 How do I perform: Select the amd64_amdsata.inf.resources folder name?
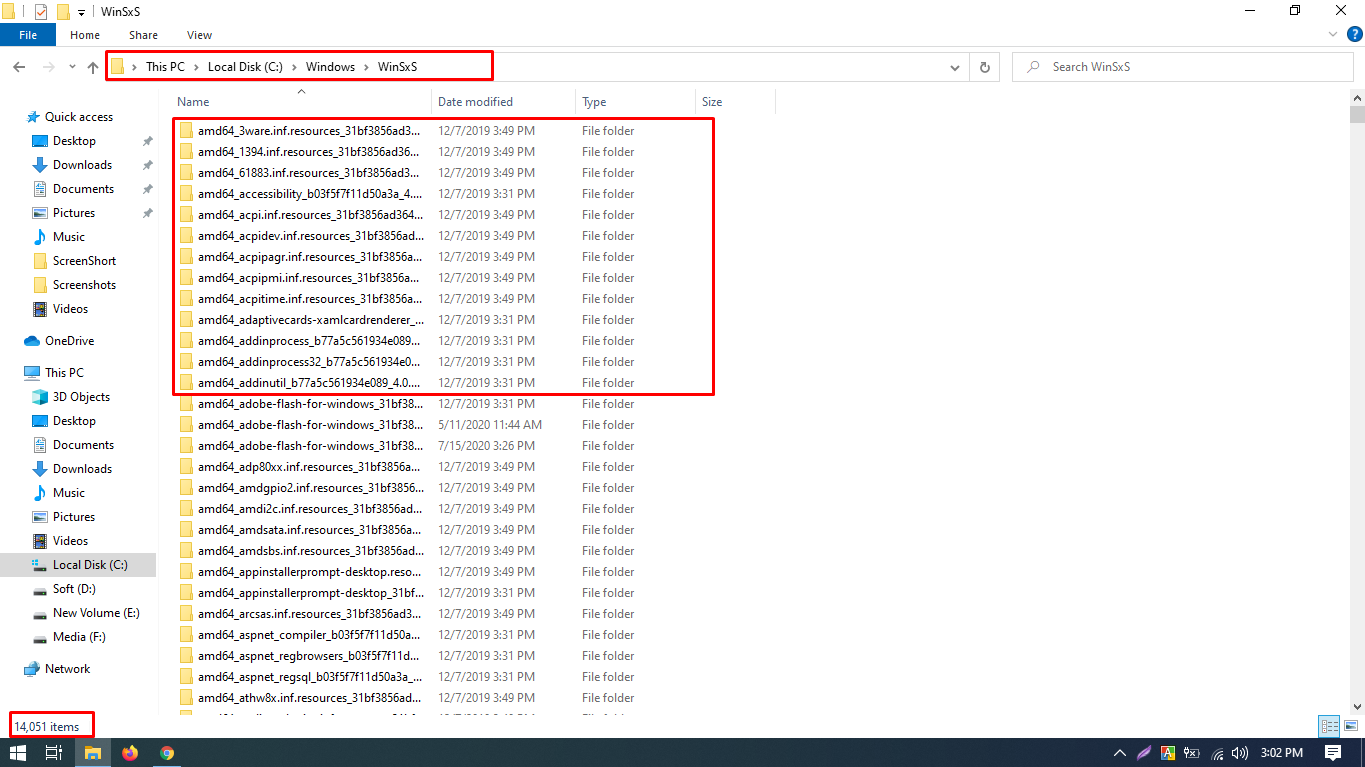(310, 530)
